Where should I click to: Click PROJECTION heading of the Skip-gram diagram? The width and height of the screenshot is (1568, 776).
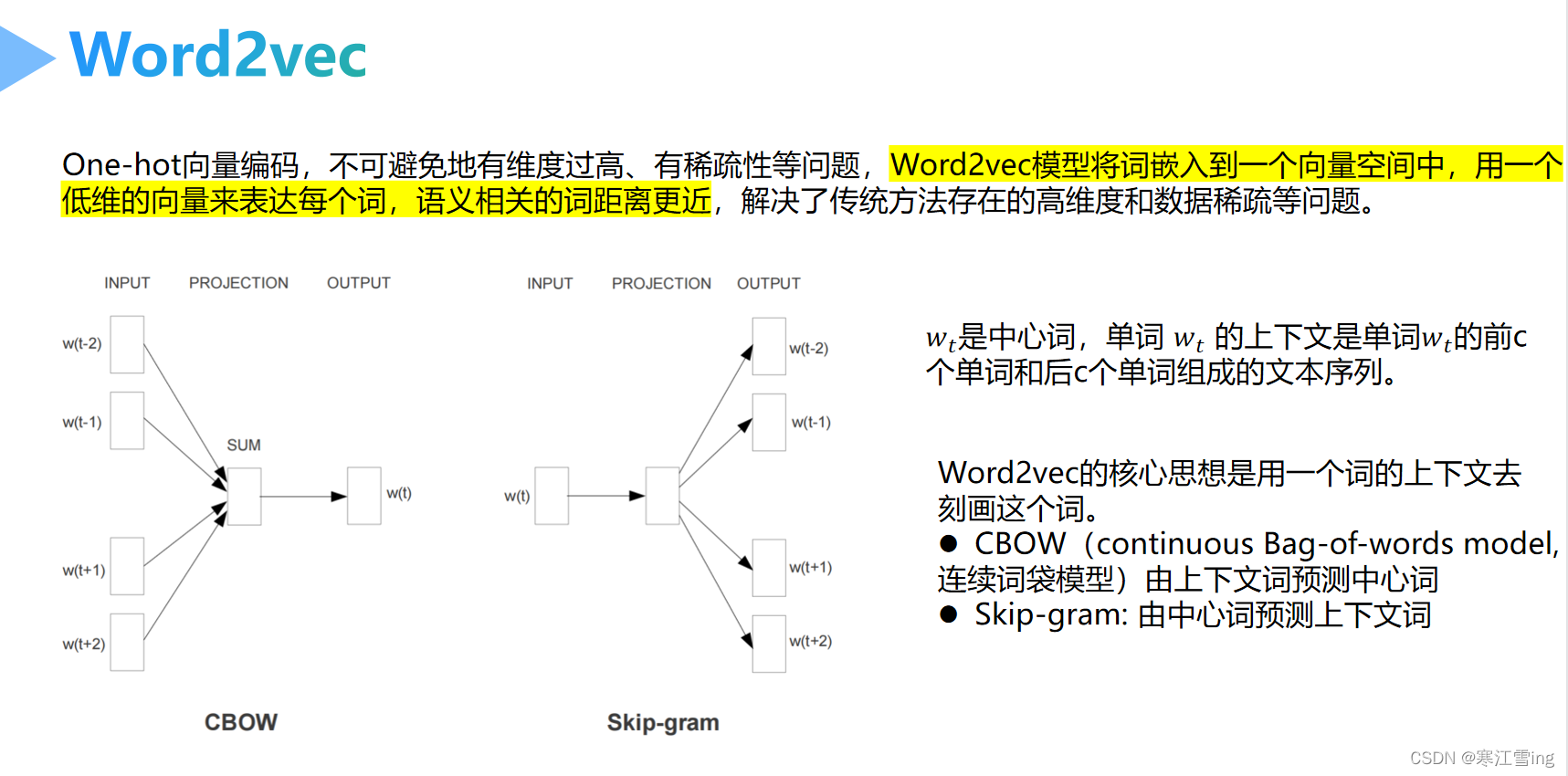pos(661,284)
